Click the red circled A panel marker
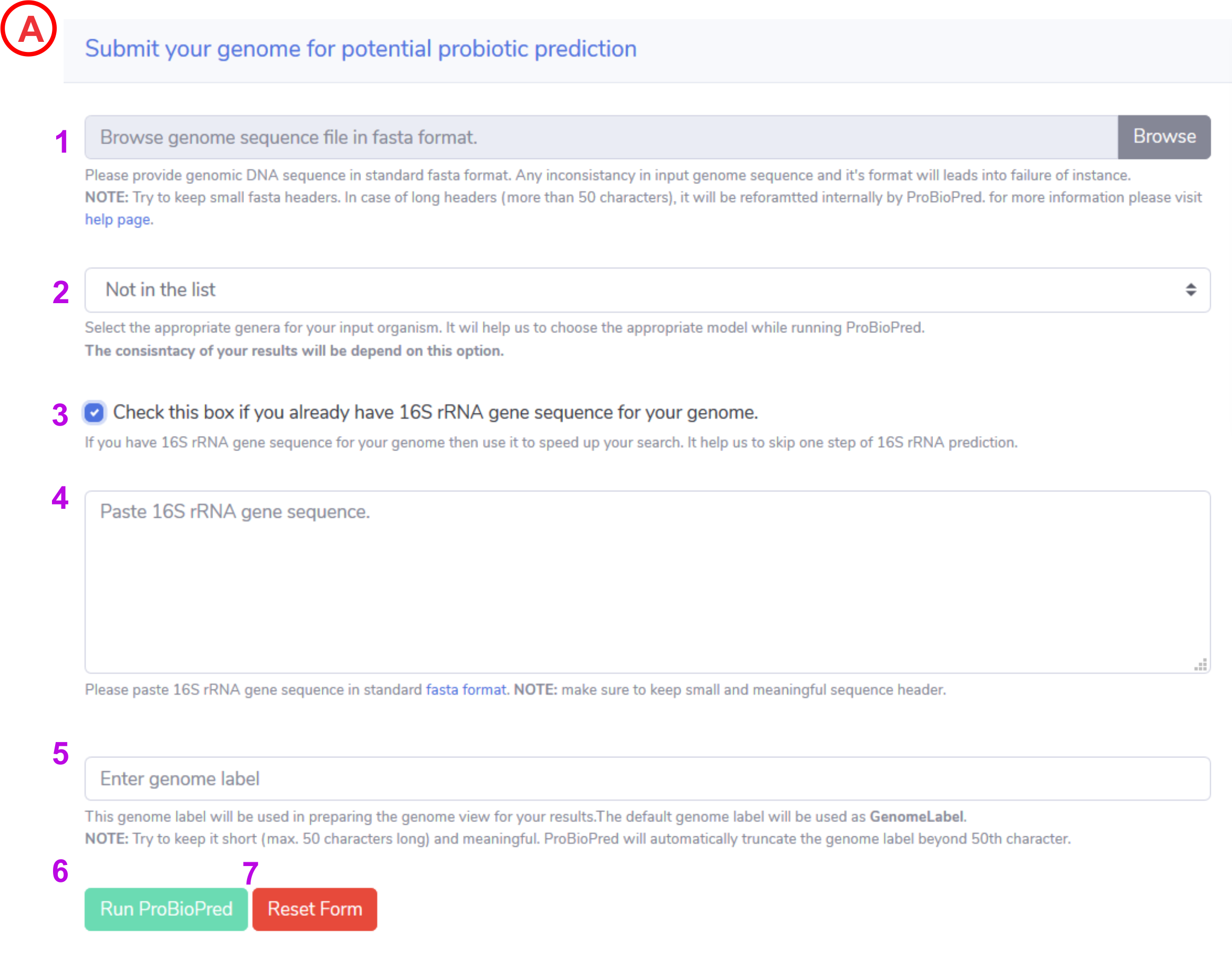This screenshot has height=963, width=1232. pos(29,29)
